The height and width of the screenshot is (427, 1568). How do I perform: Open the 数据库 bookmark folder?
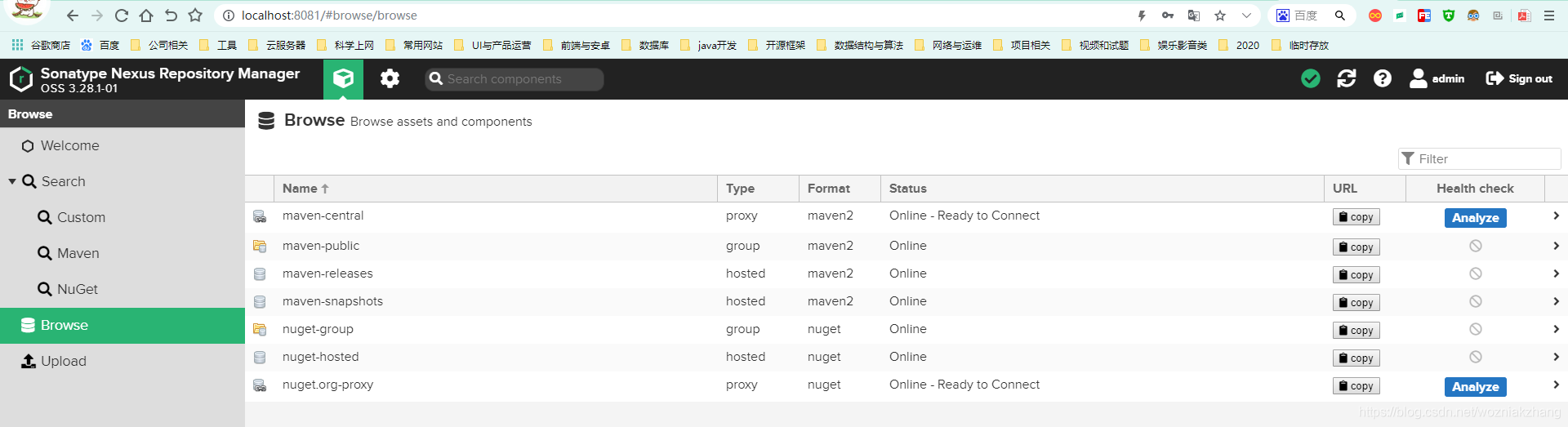pos(645,46)
